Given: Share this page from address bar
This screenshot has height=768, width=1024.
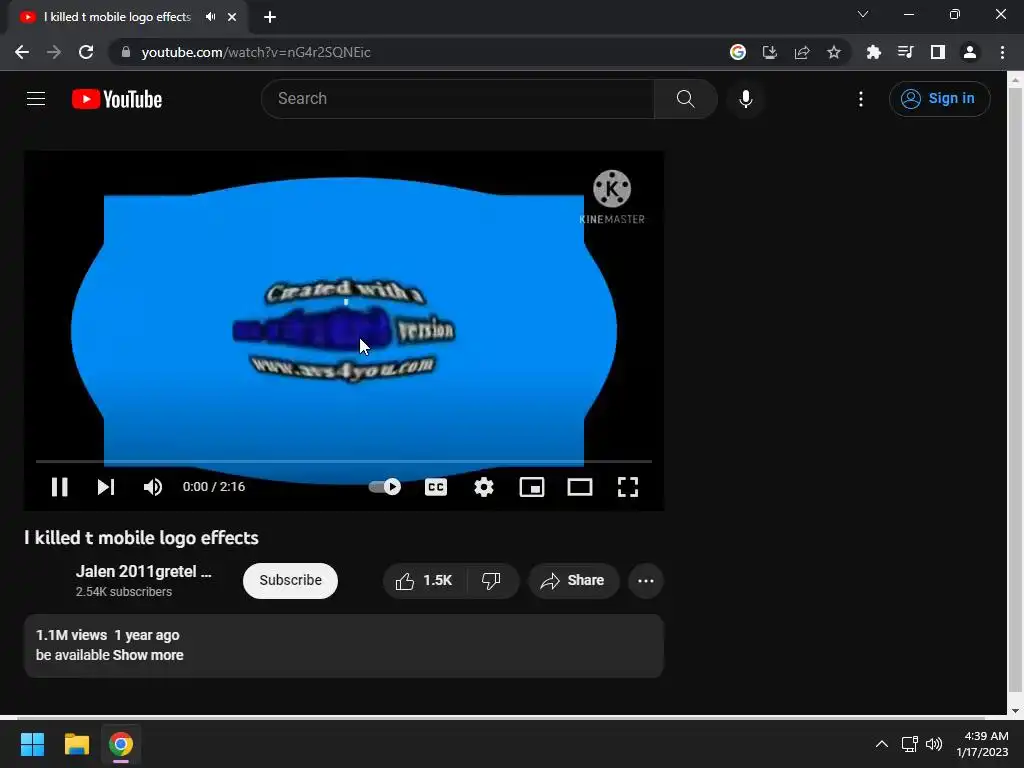Looking at the screenshot, I should tap(802, 52).
